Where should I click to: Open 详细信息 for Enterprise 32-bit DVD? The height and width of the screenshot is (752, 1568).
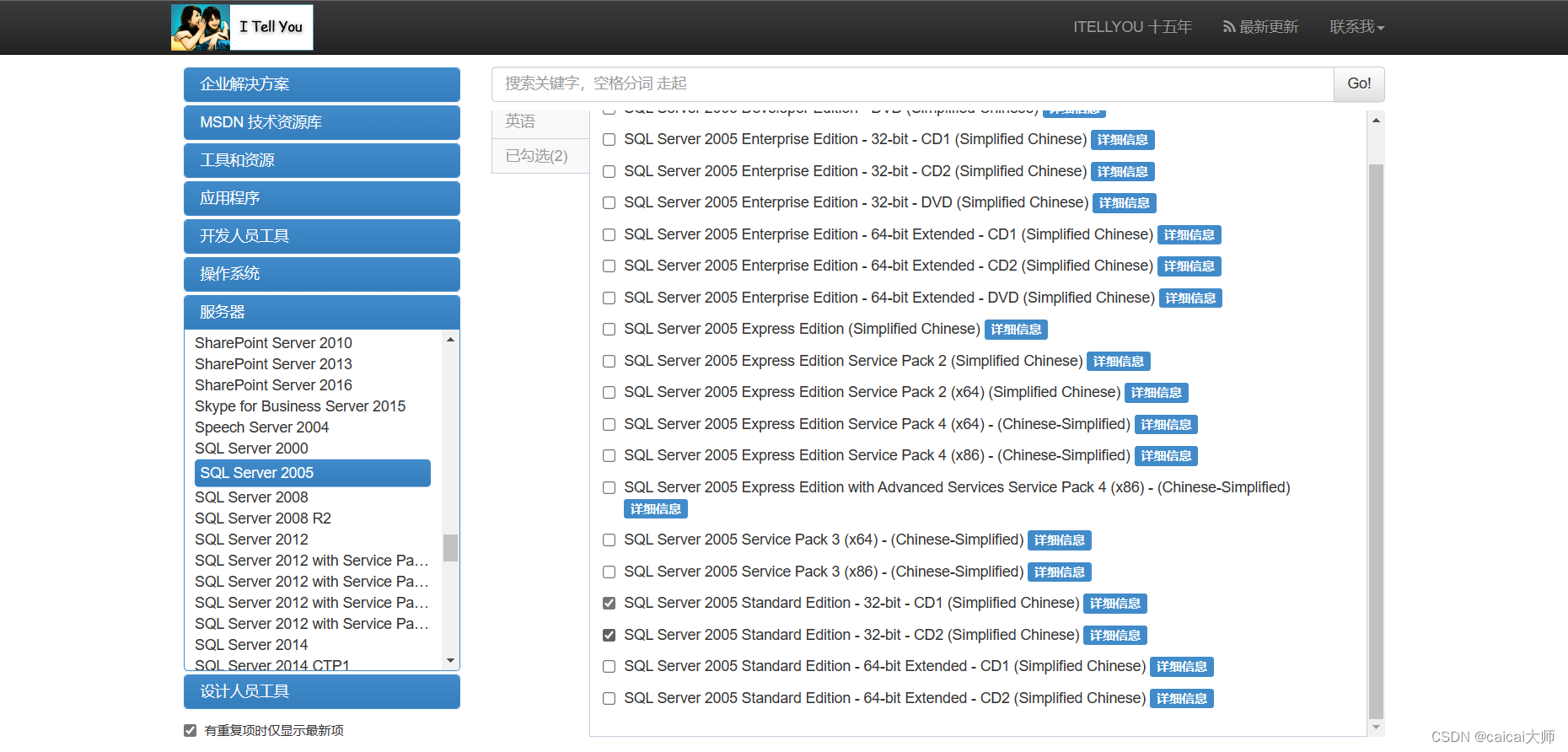[1124, 203]
